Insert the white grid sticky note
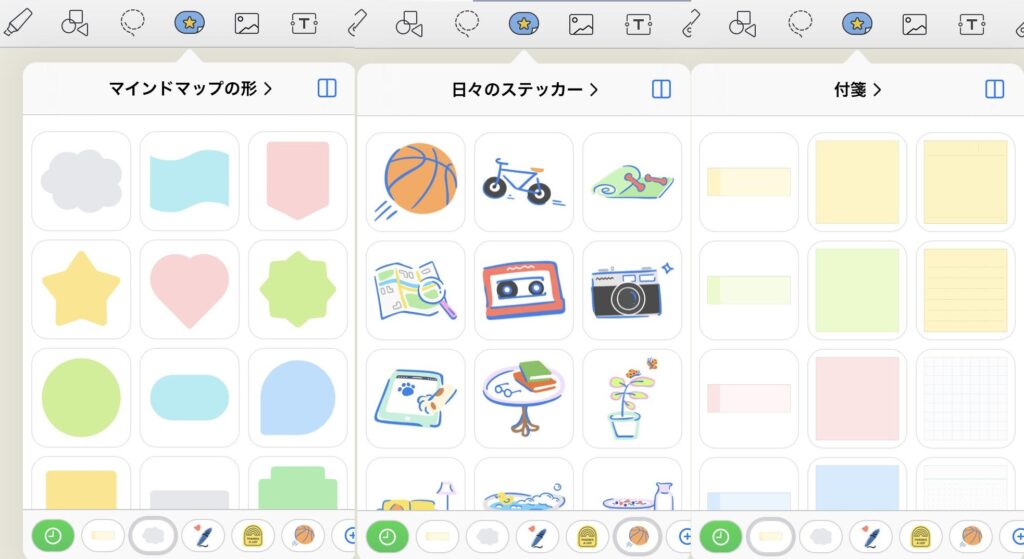The height and width of the screenshot is (559, 1024). (966, 399)
